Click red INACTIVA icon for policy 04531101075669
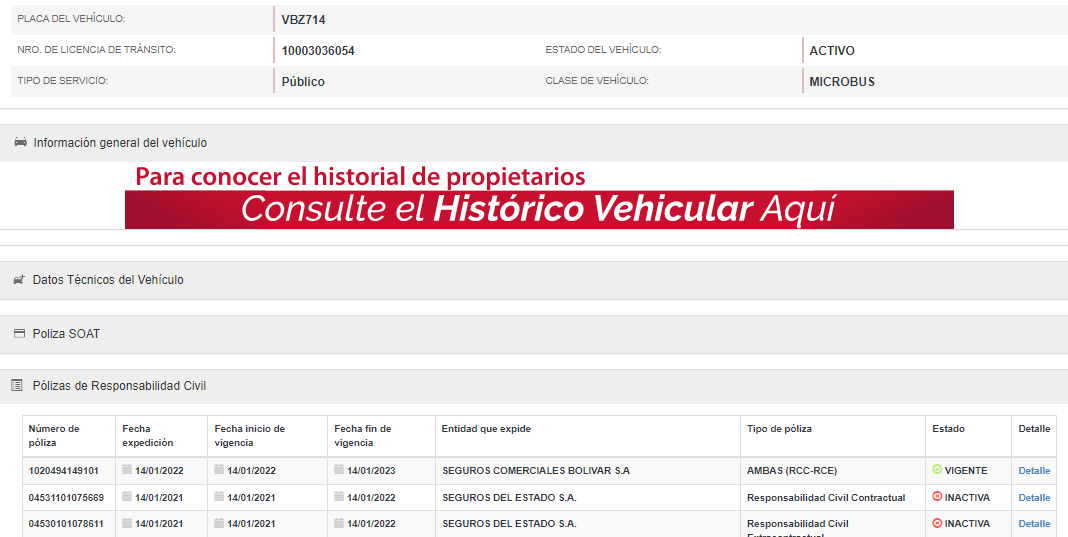1068x537 pixels. [937, 497]
